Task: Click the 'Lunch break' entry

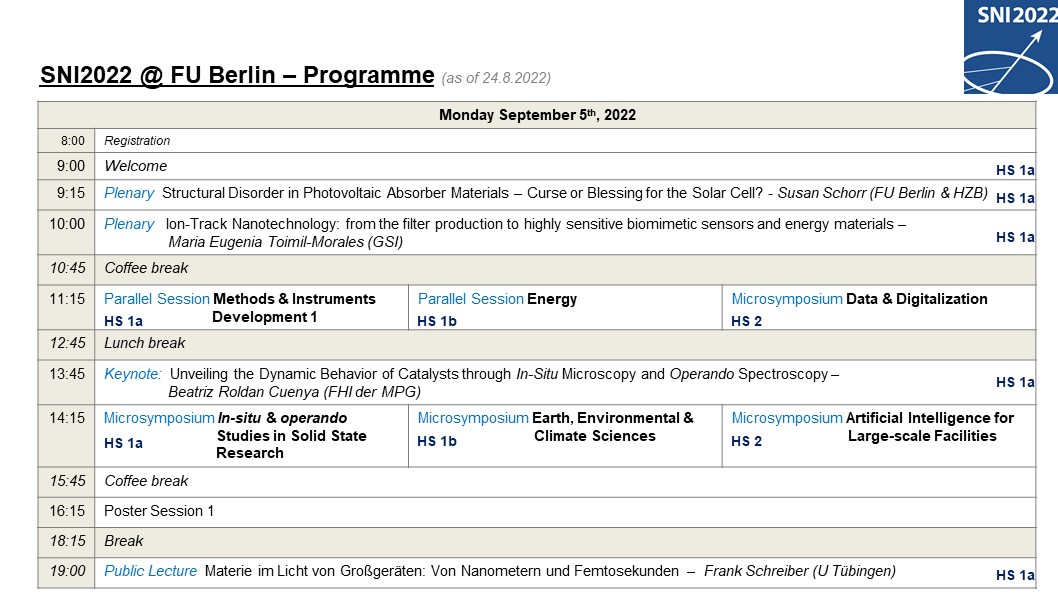Action: pos(144,343)
